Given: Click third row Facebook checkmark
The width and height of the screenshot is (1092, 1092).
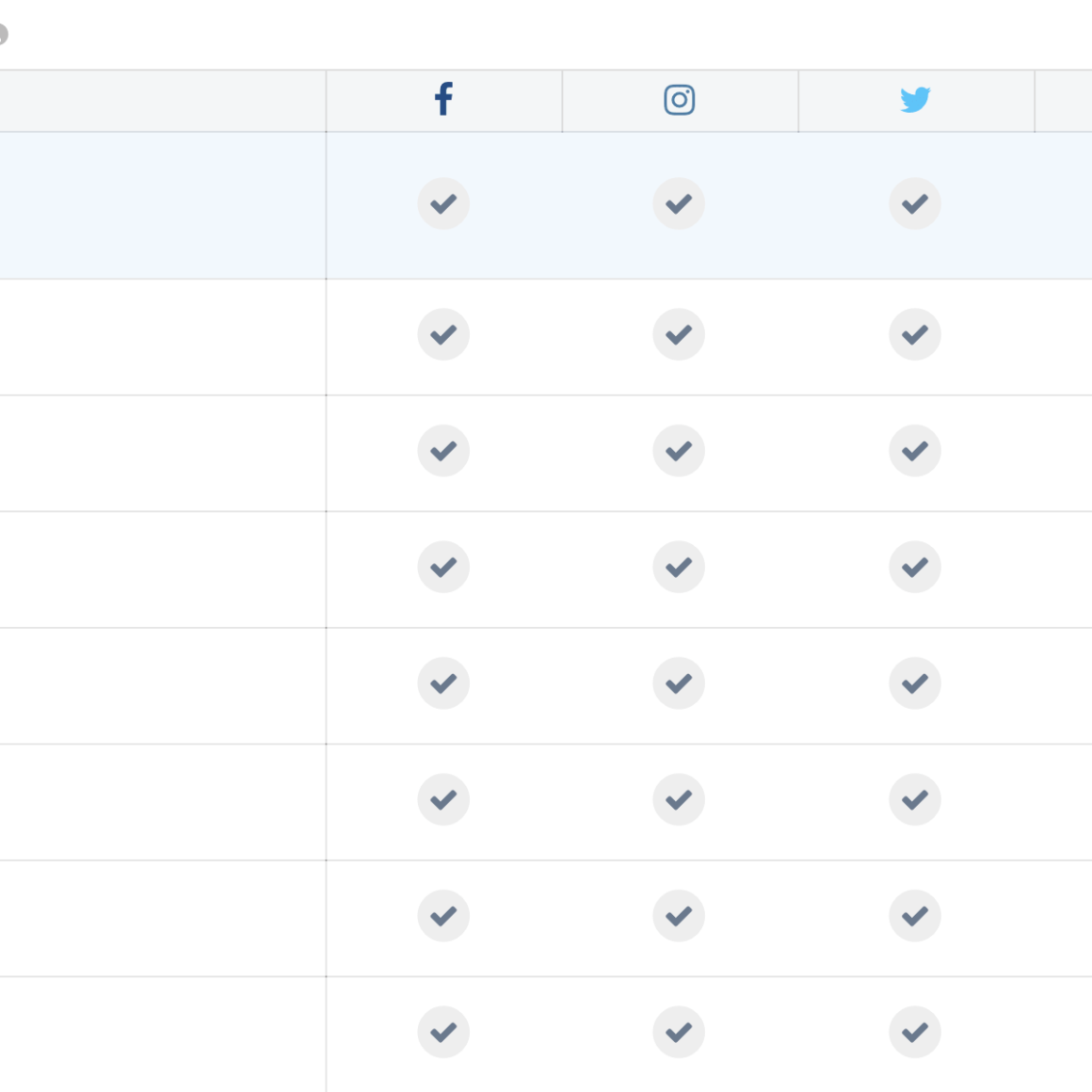Looking at the screenshot, I should [443, 451].
